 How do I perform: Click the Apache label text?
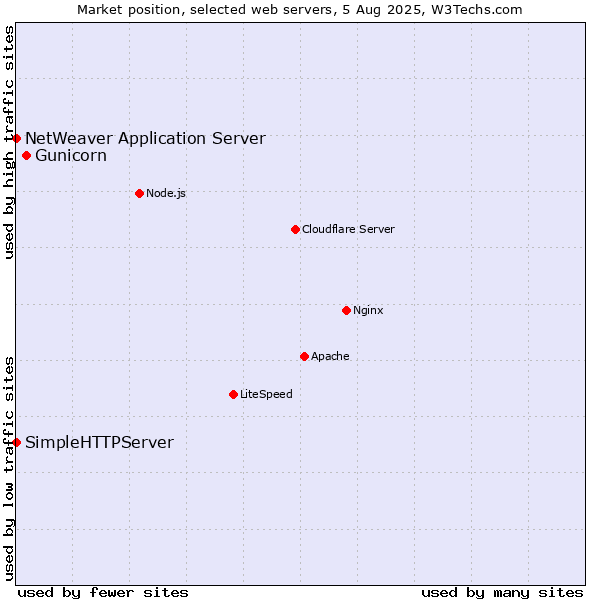[330, 357]
